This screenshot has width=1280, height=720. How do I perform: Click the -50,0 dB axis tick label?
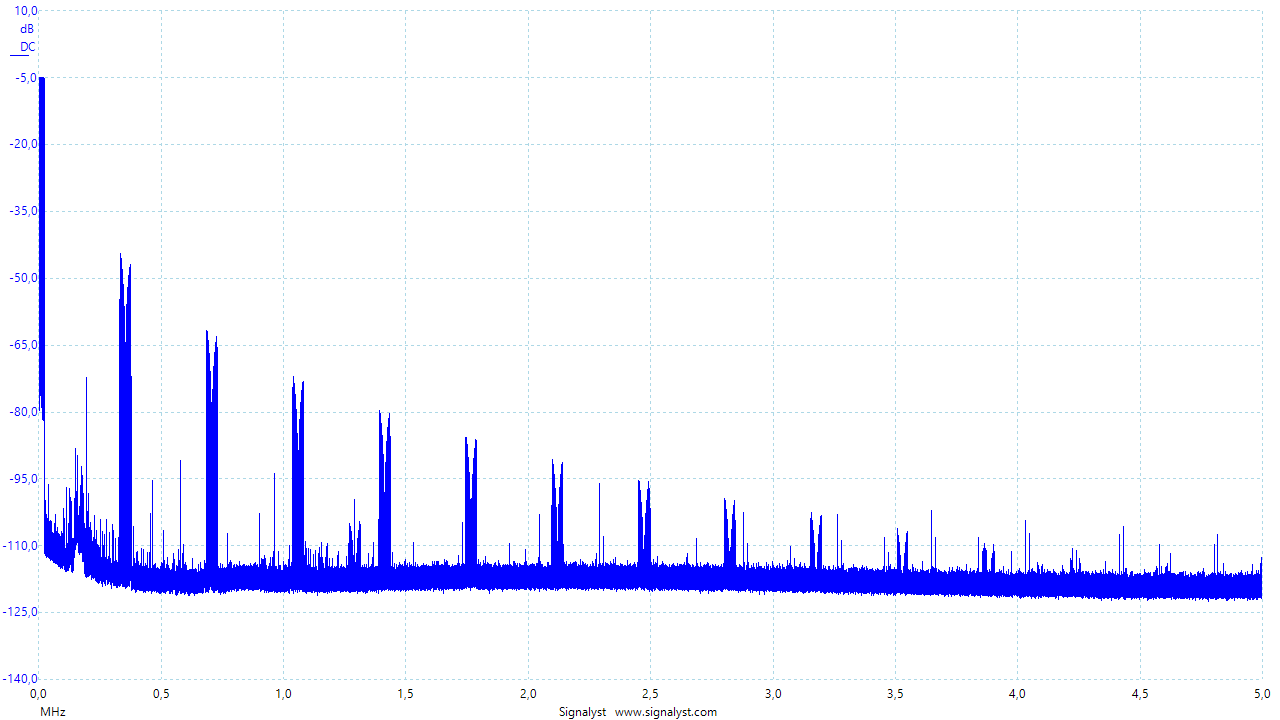pyautogui.click(x=20, y=278)
